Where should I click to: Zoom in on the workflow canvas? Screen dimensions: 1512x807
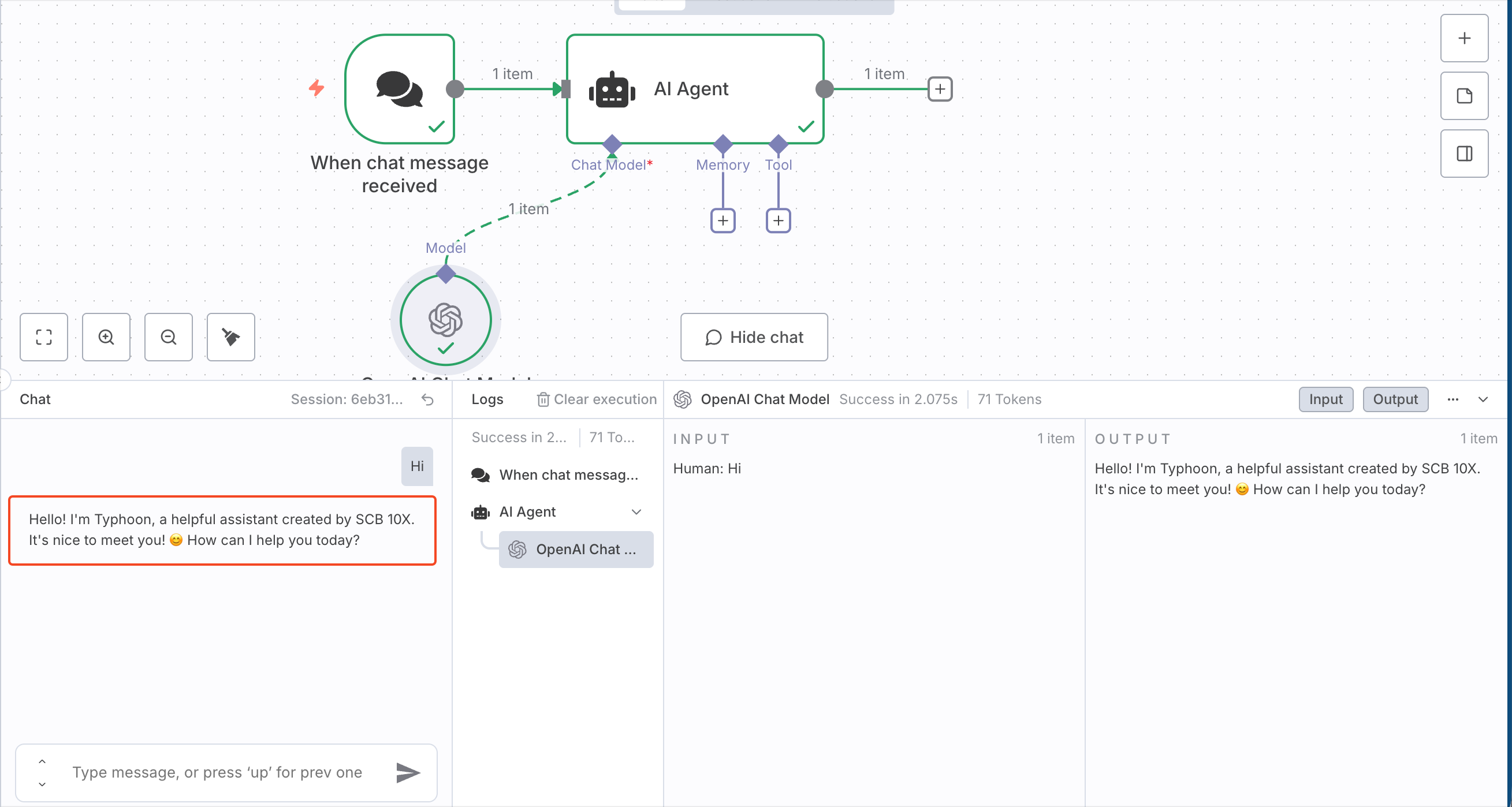tap(106, 337)
